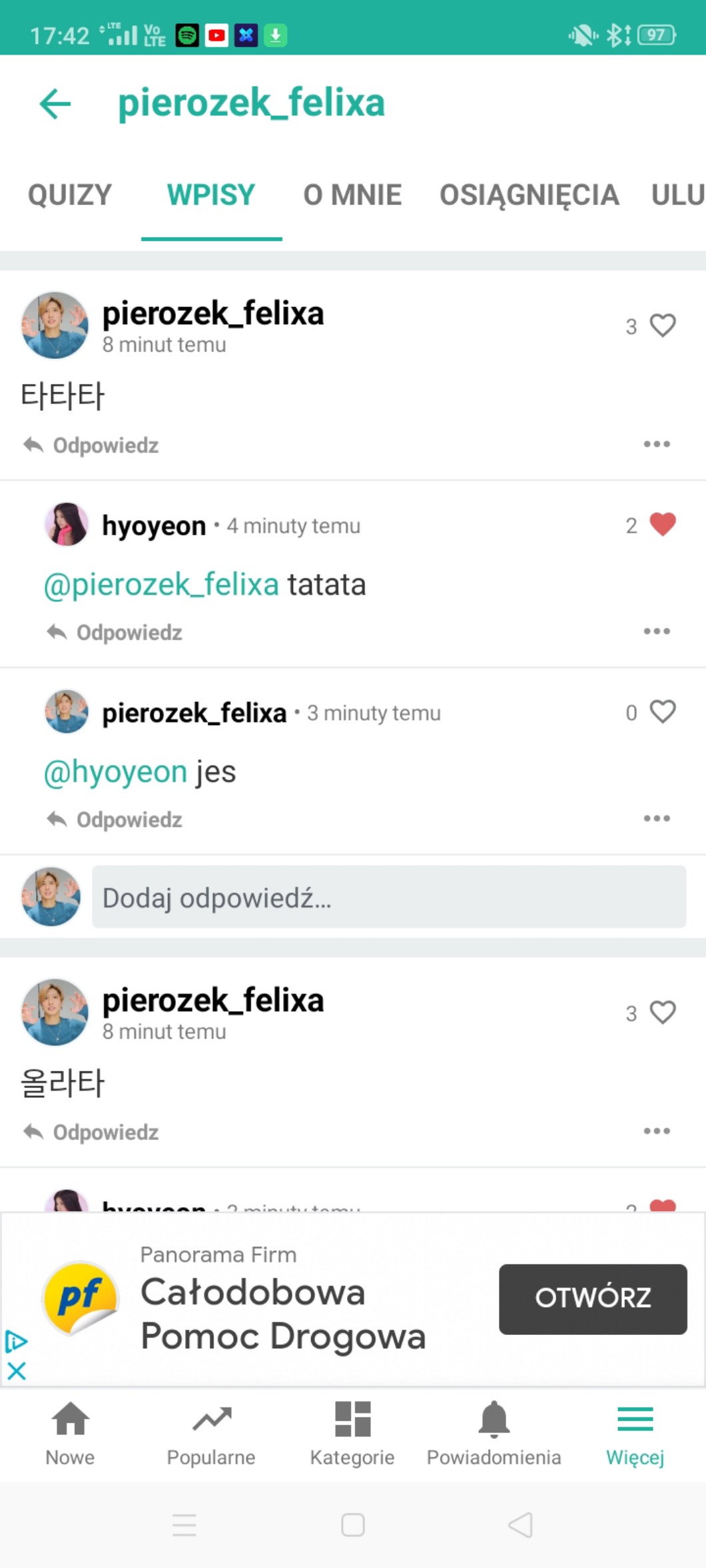The image size is (706, 1568).
Task: Focus the "Dodaj odpowiedź" input field
Action: click(x=389, y=897)
